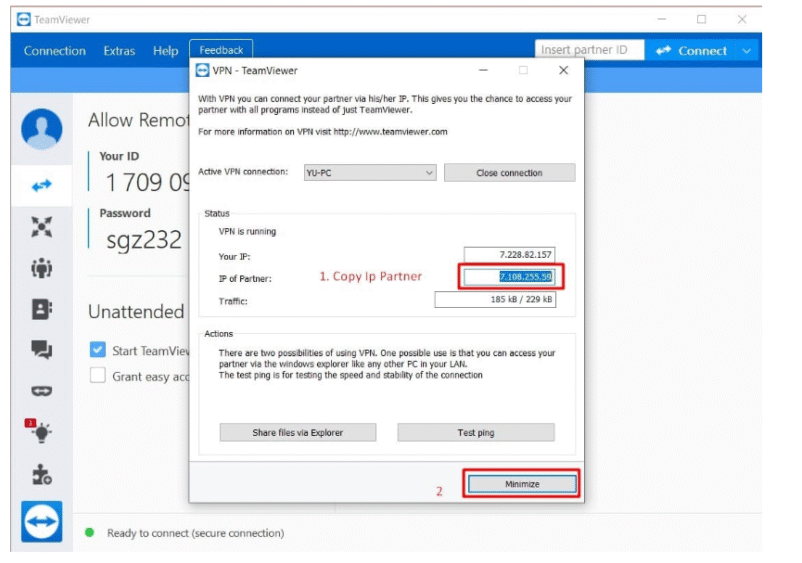This screenshot has height=563, width=802.
Task: Close the main TeamViewer window
Action: 742,19
